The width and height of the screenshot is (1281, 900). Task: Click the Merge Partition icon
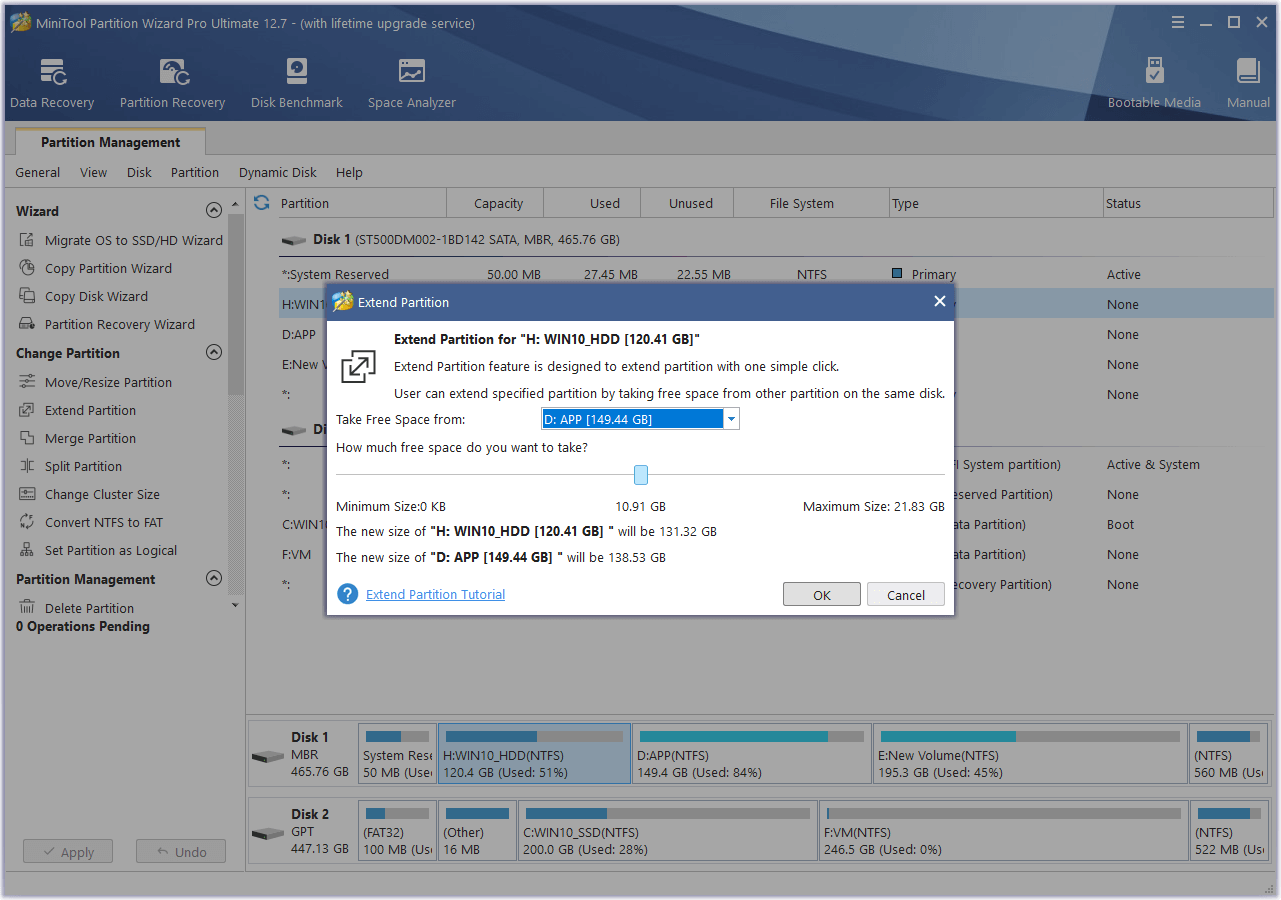click(x=27, y=438)
